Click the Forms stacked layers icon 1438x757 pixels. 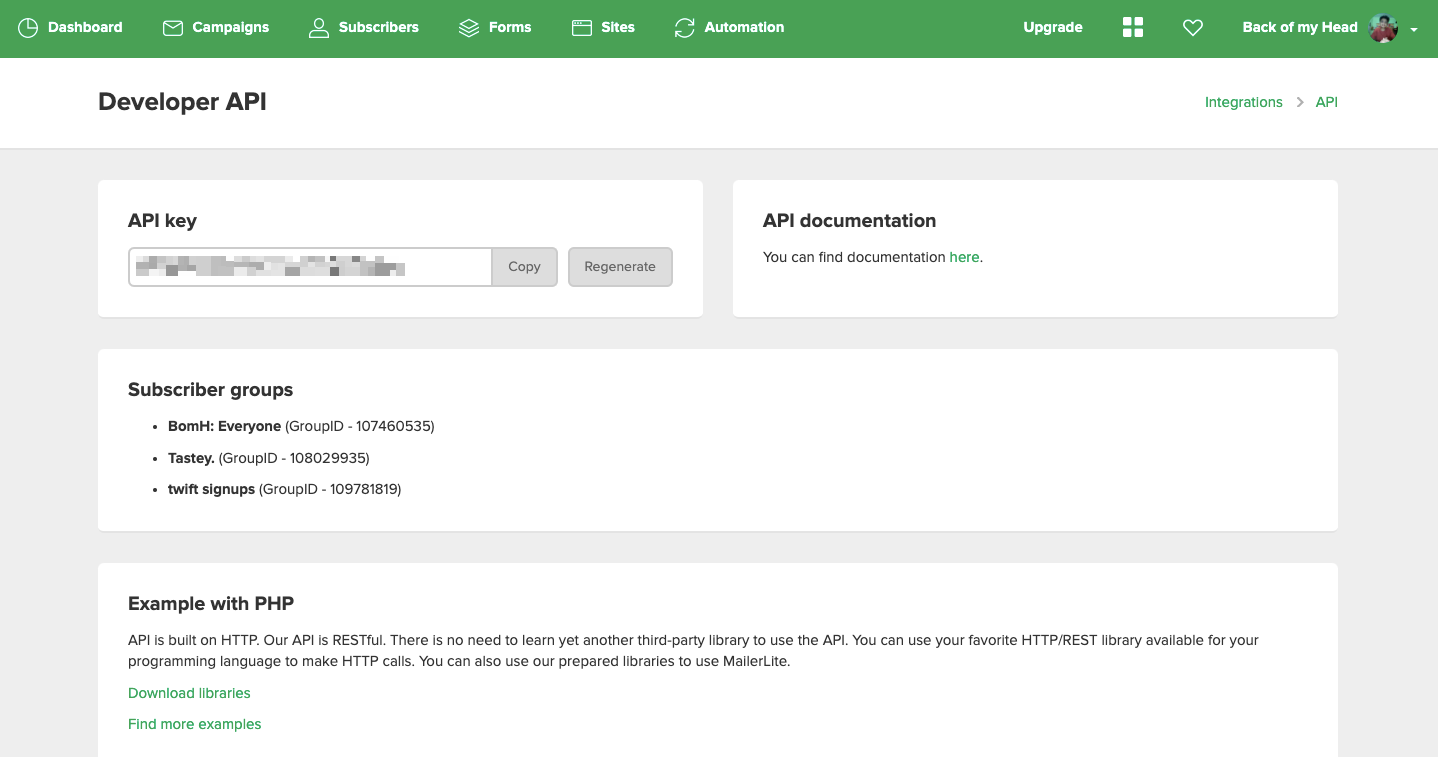point(469,28)
